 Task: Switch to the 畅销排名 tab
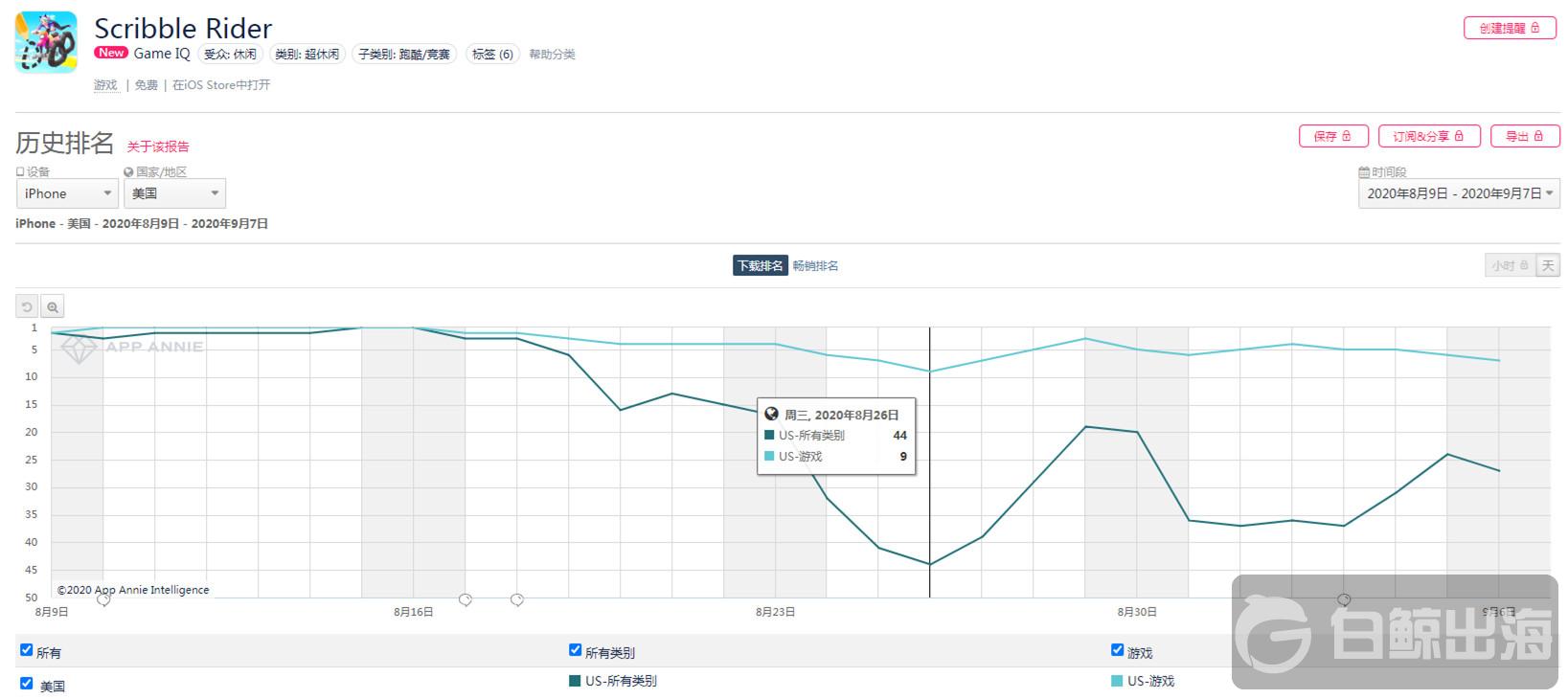[x=815, y=266]
